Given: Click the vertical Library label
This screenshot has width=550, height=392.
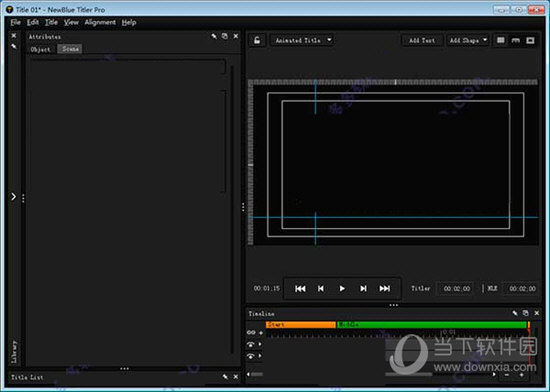Looking at the screenshot, I should 14,351.
